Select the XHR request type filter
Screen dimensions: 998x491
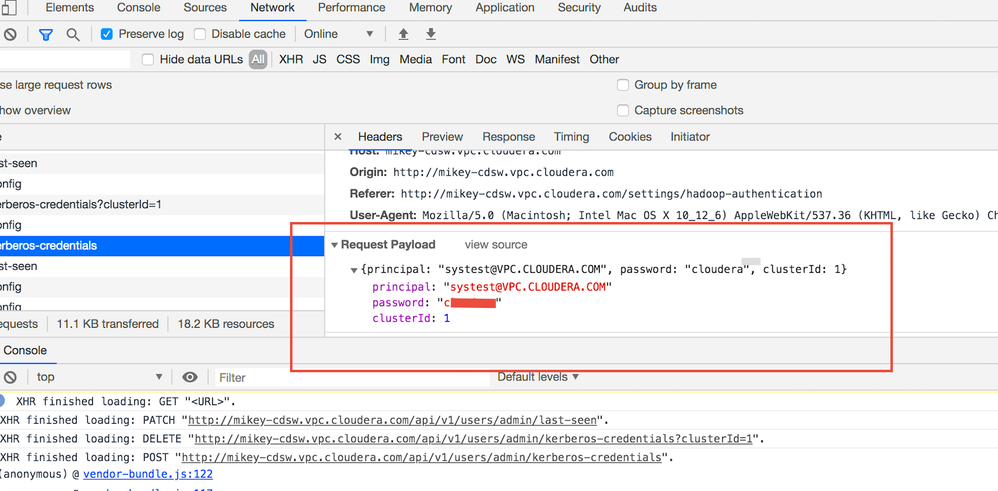(x=291, y=59)
